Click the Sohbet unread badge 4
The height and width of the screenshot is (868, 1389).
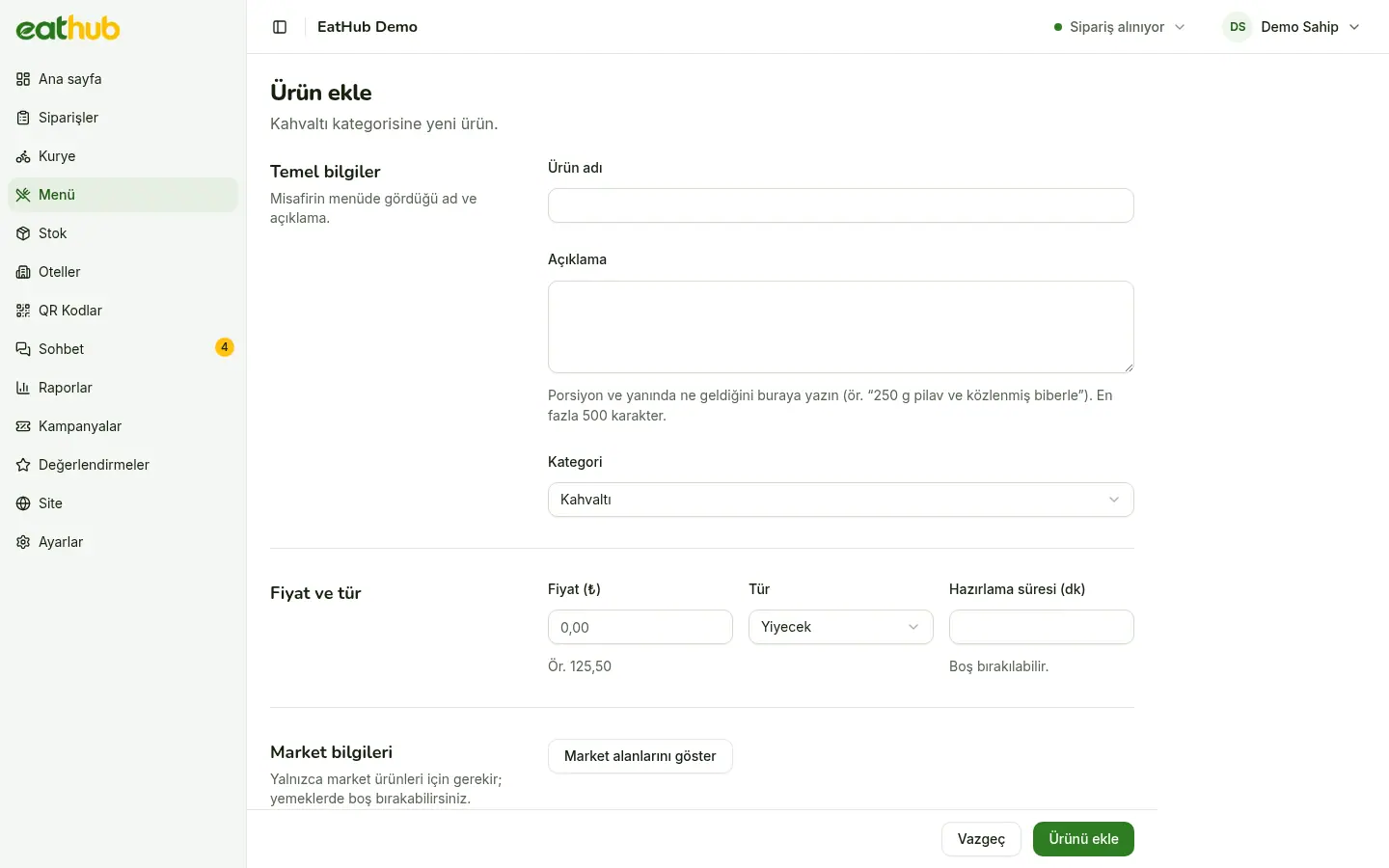pos(225,347)
